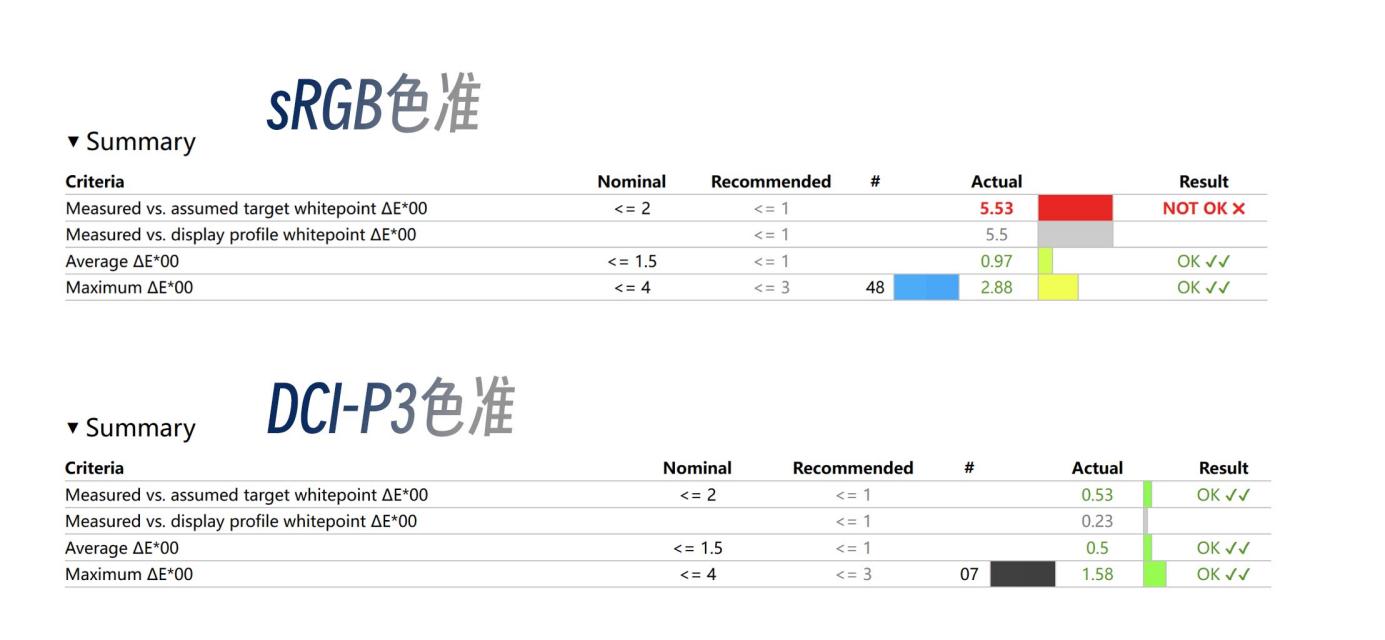Screen dimensions: 1385x640
Task: Click the sRGB Criteria column header
Action: click(95, 182)
